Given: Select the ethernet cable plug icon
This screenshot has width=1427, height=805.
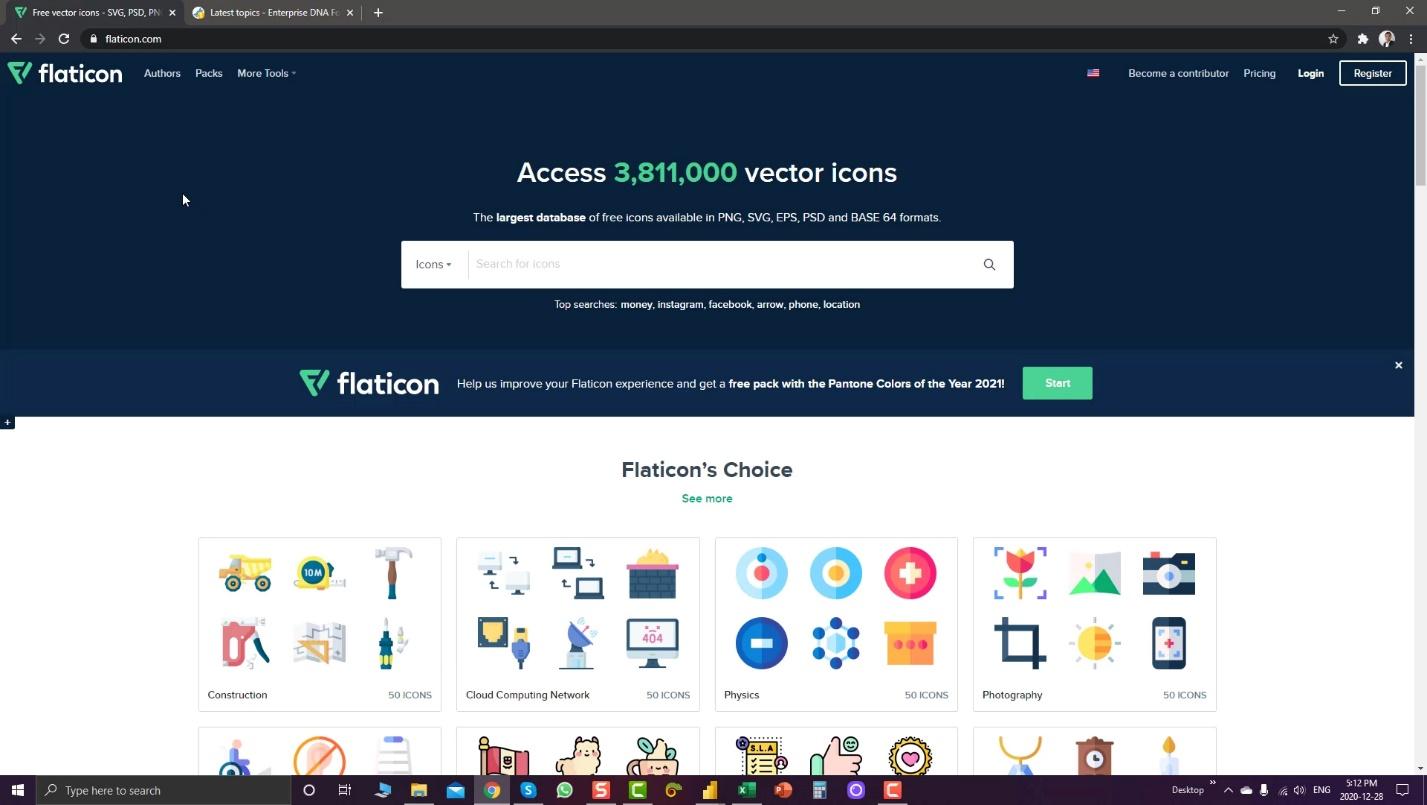Looking at the screenshot, I should click(x=503, y=643).
